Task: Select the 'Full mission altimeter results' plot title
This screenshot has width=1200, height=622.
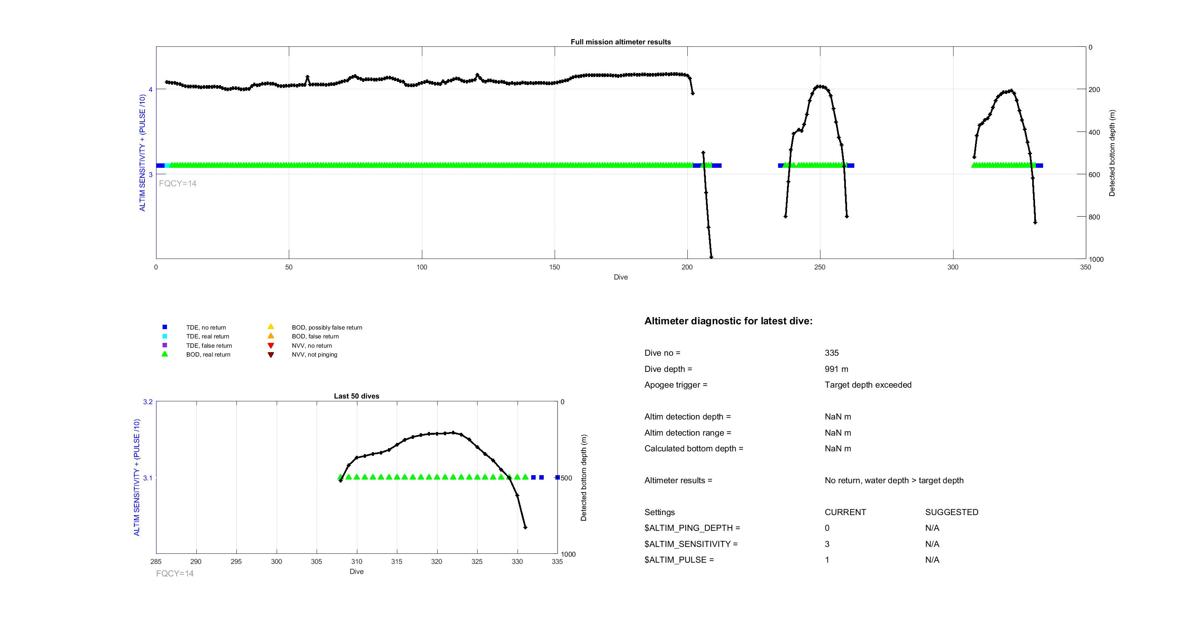Action: tap(621, 42)
